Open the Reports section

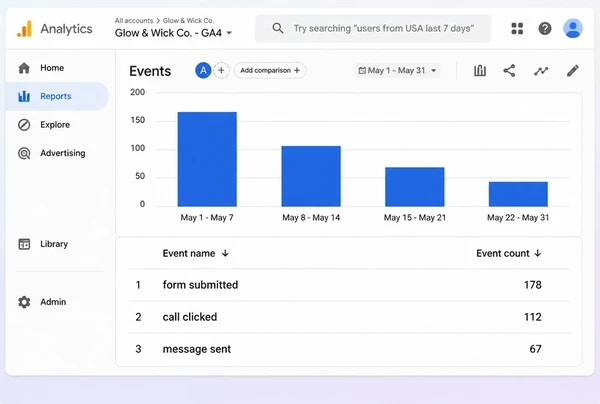coord(57,96)
